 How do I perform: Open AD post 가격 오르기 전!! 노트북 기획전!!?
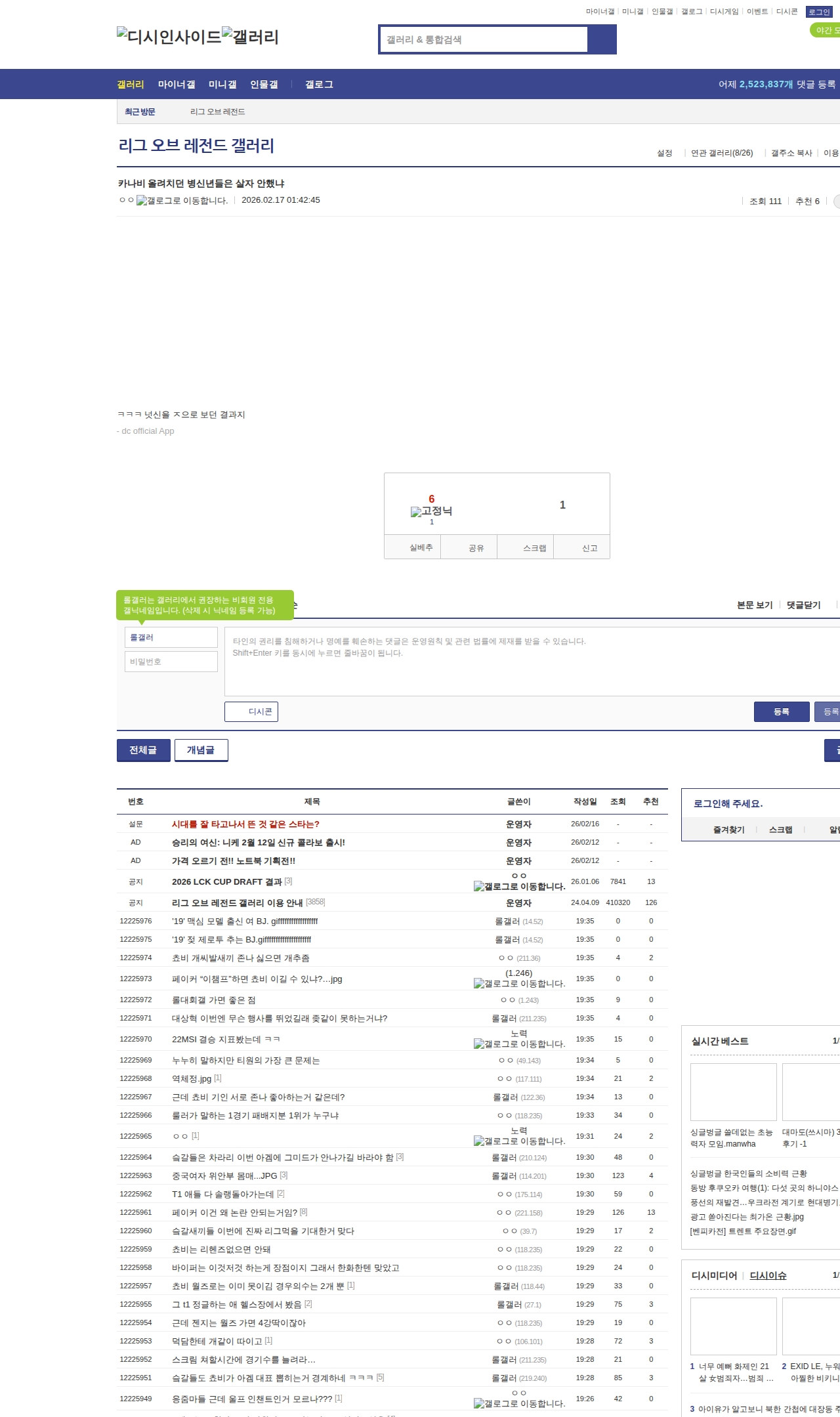(234, 861)
